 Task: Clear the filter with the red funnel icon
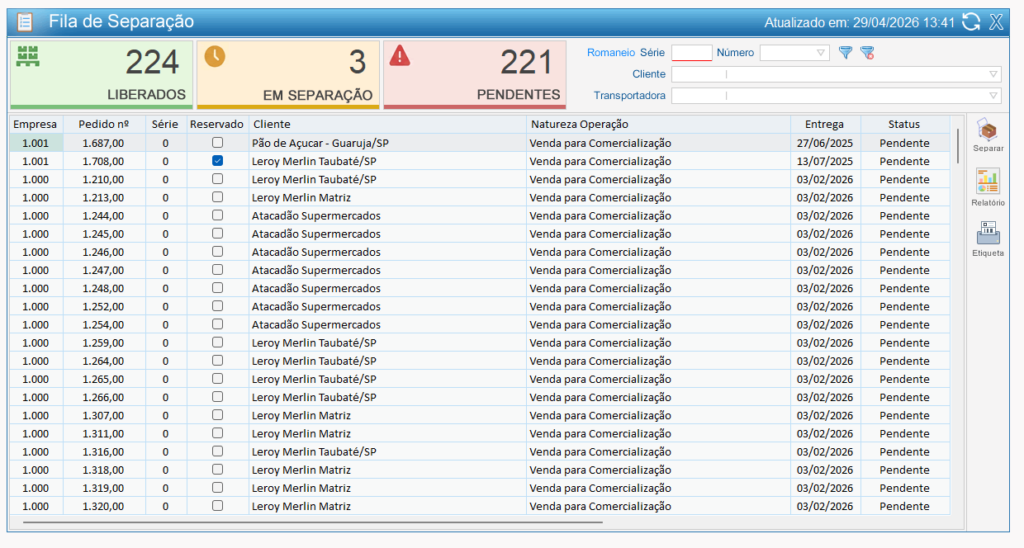(867, 53)
